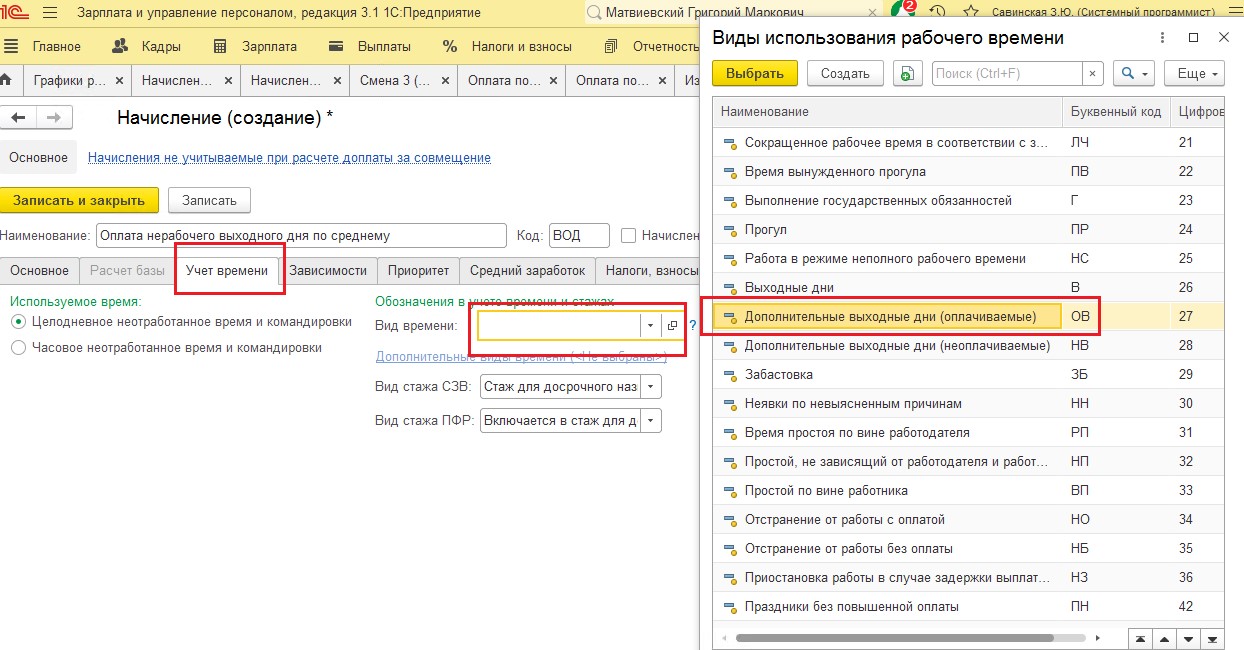Image resolution: width=1244 pixels, height=650 pixels.
Task: Select row Время вынужденного прогула
Action: [968, 171]
